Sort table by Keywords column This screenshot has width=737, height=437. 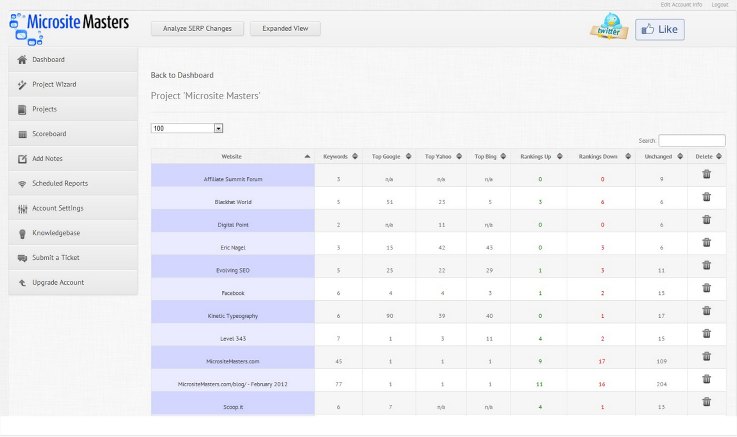[339, 156]
